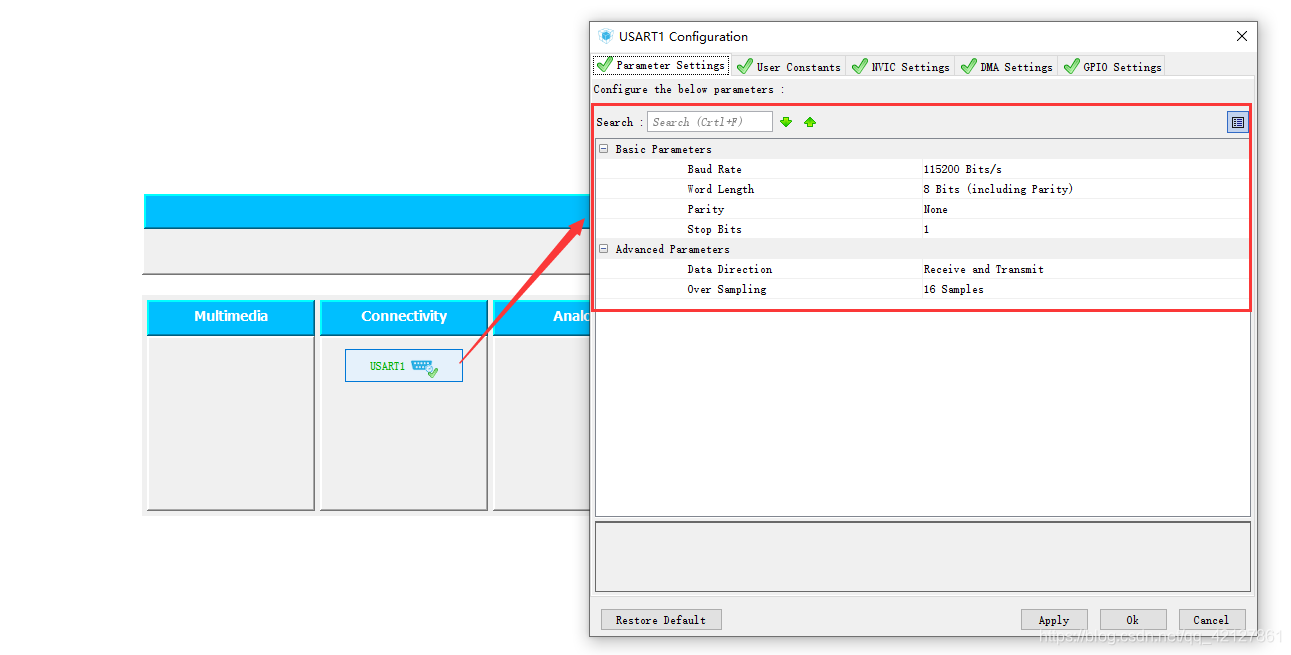Confirm with the Ok button
1291x655 pixels.
point(1133,620)
